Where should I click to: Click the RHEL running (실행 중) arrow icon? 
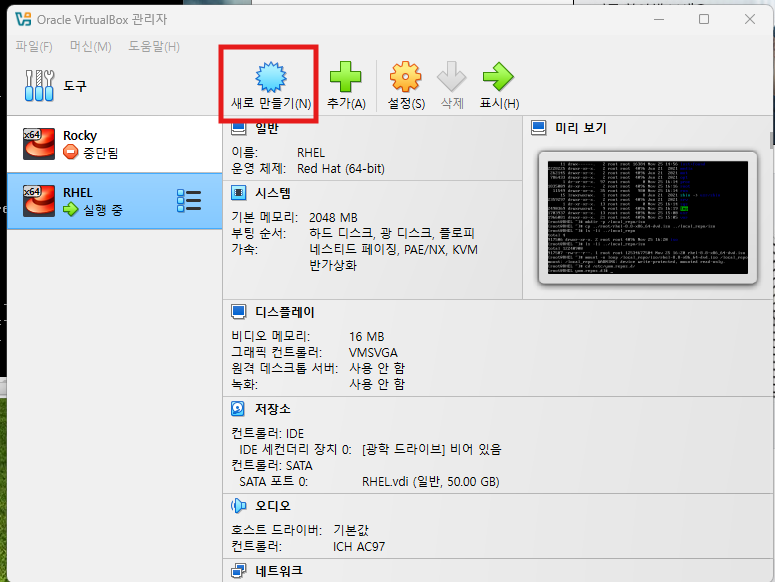pos(71,209)
